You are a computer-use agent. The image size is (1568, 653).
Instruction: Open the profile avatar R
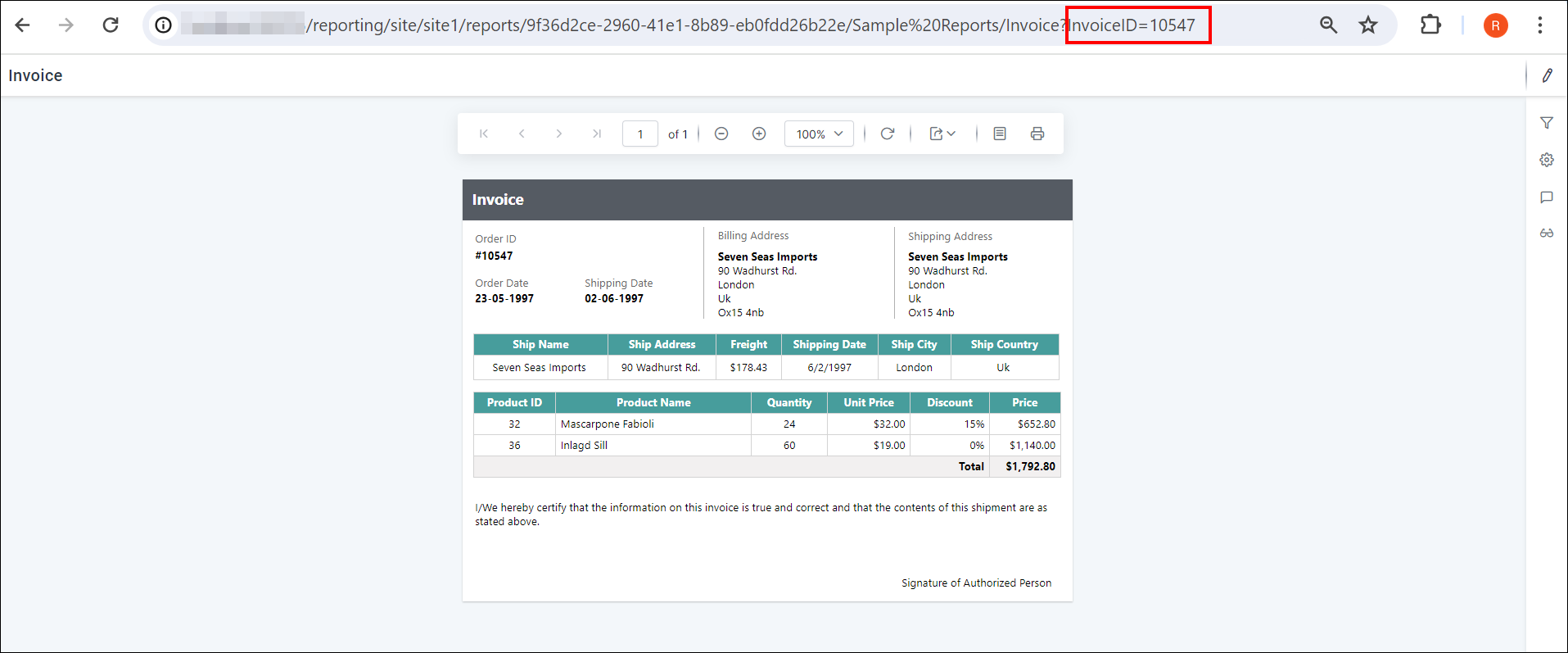[x=1496, y=25]
